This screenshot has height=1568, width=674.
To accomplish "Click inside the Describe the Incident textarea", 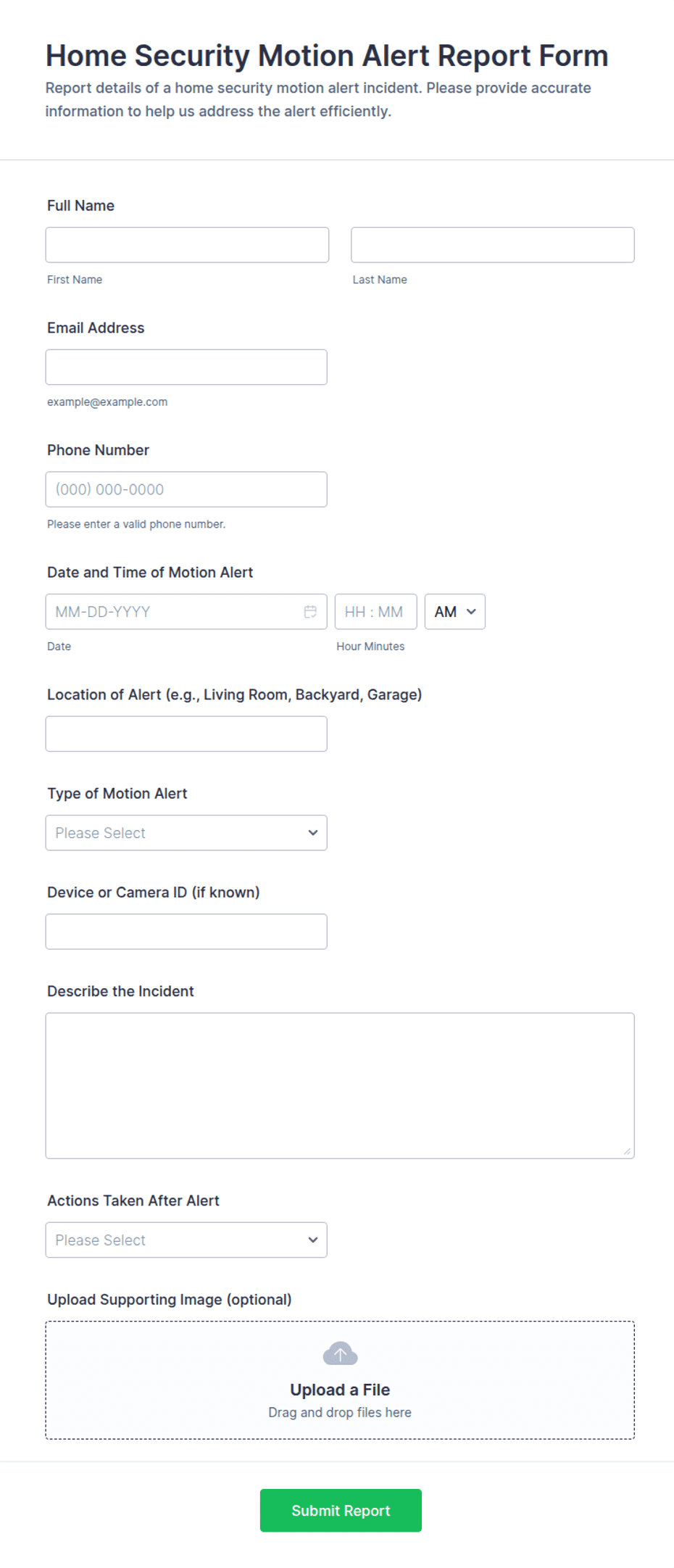I will coord(340,1086).
